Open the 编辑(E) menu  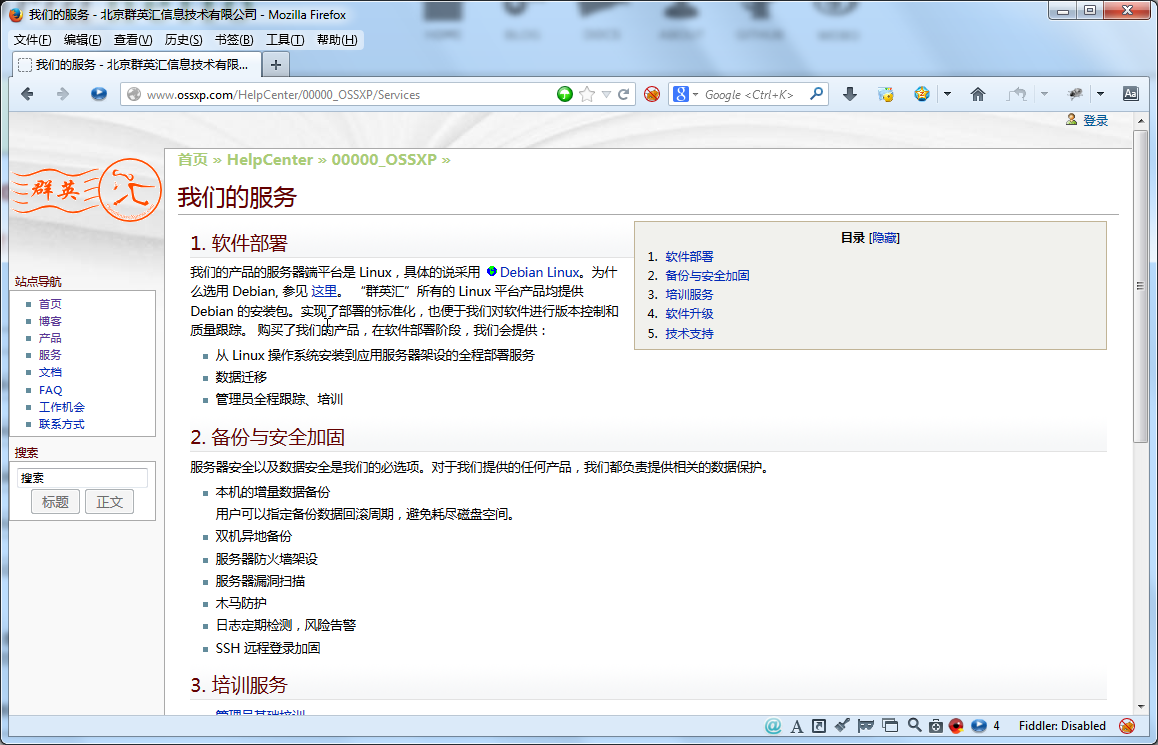coord(83,40)
